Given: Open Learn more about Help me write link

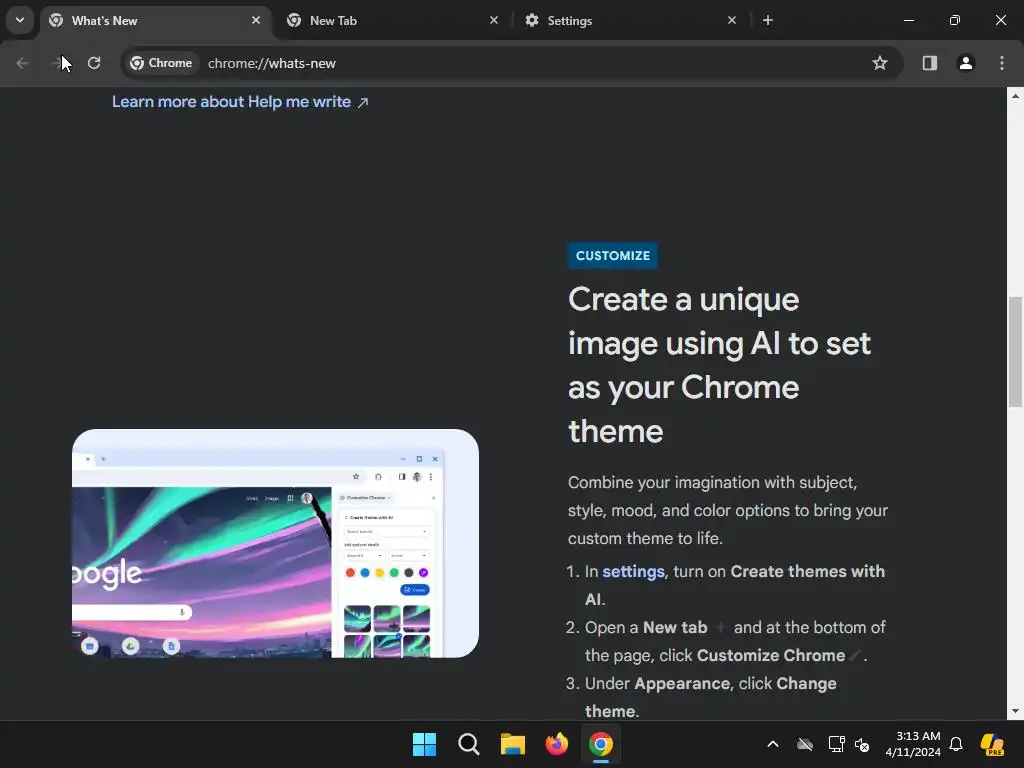Looking at the screenshot, I should pyautogui.click(x=240, y=102).
